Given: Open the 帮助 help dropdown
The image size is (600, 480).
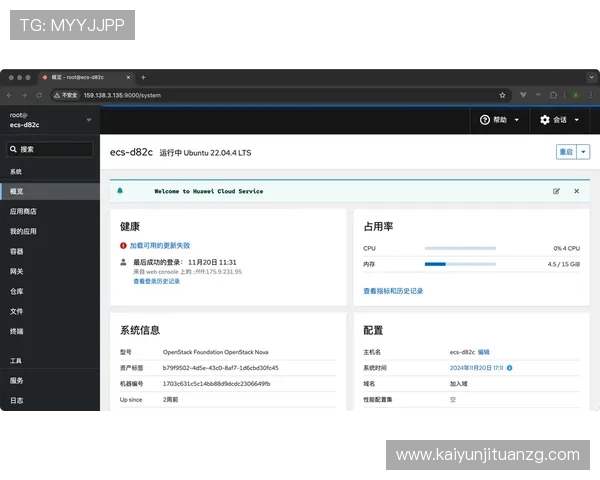Looking at the screenshot, I should pyautogui.click(x=499, y=120).
